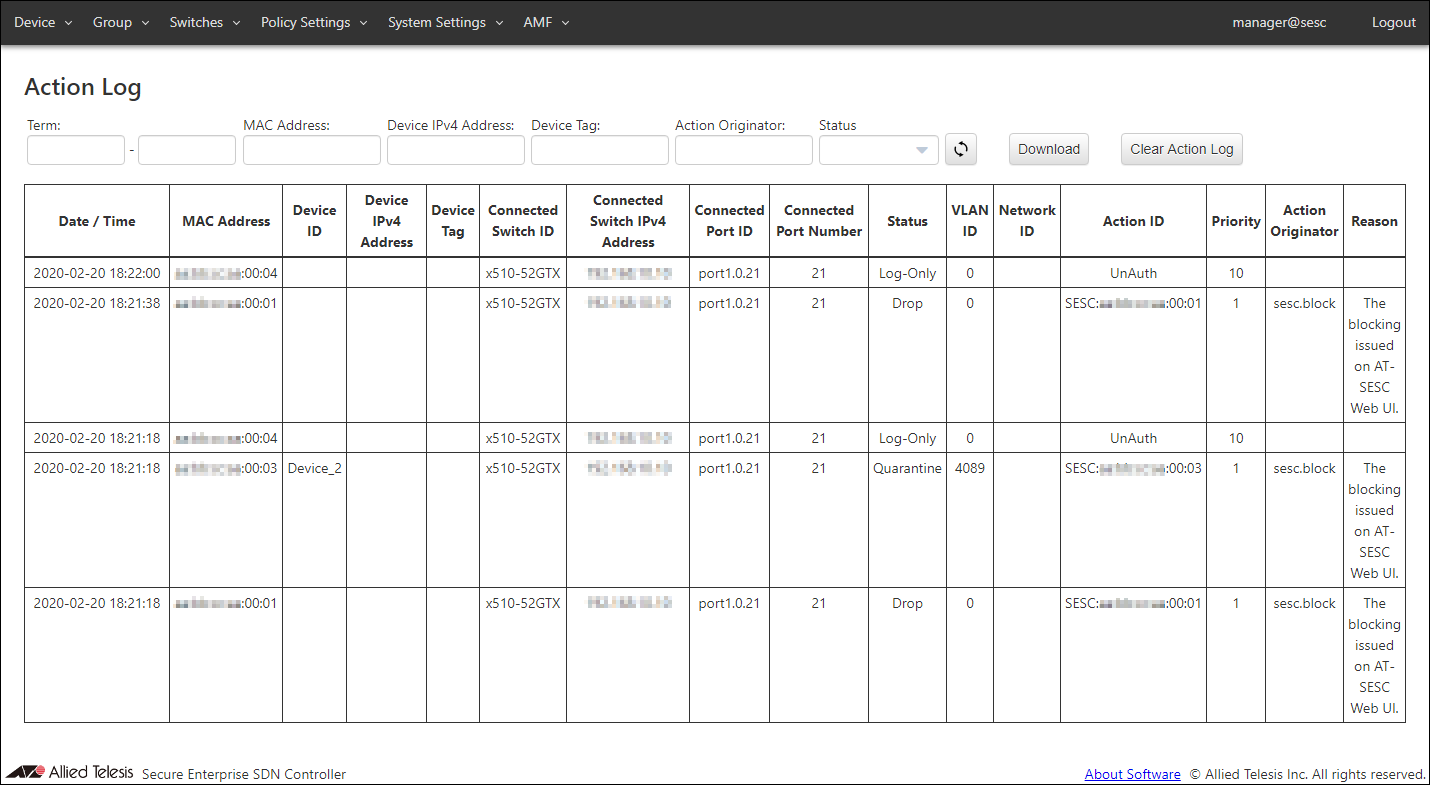Open the Switches menu
Screen dimensions: 1430x785
[205, 22]
